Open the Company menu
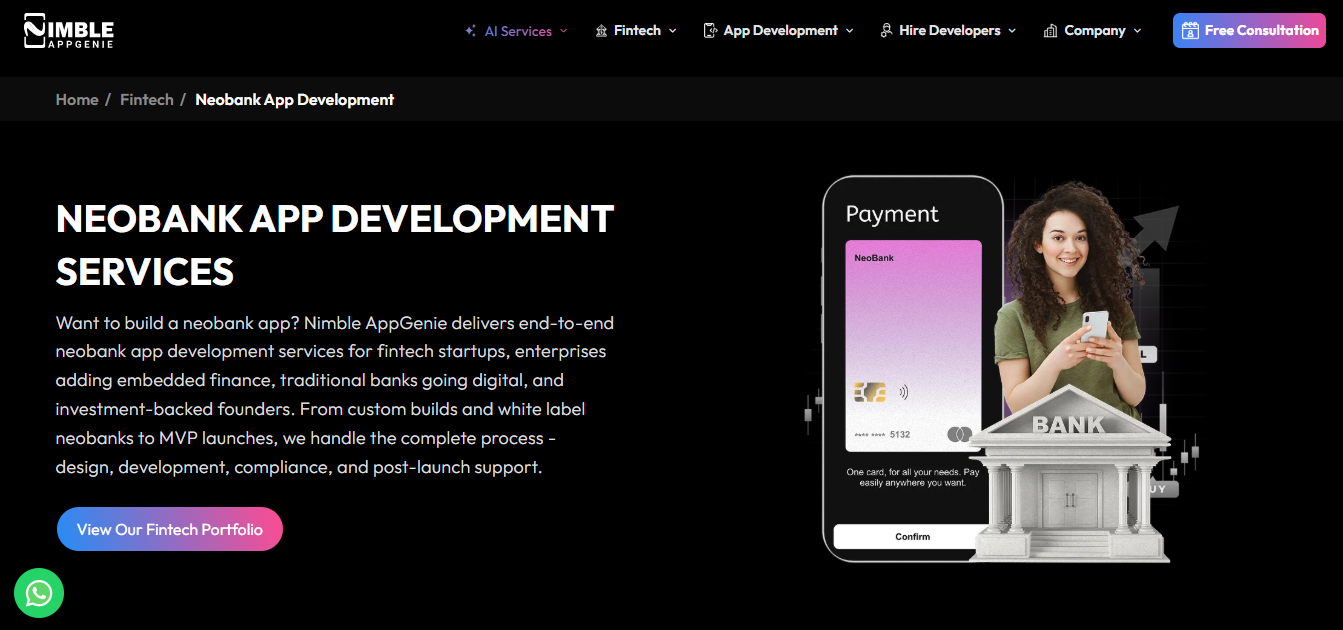 tap(1092, 31)
